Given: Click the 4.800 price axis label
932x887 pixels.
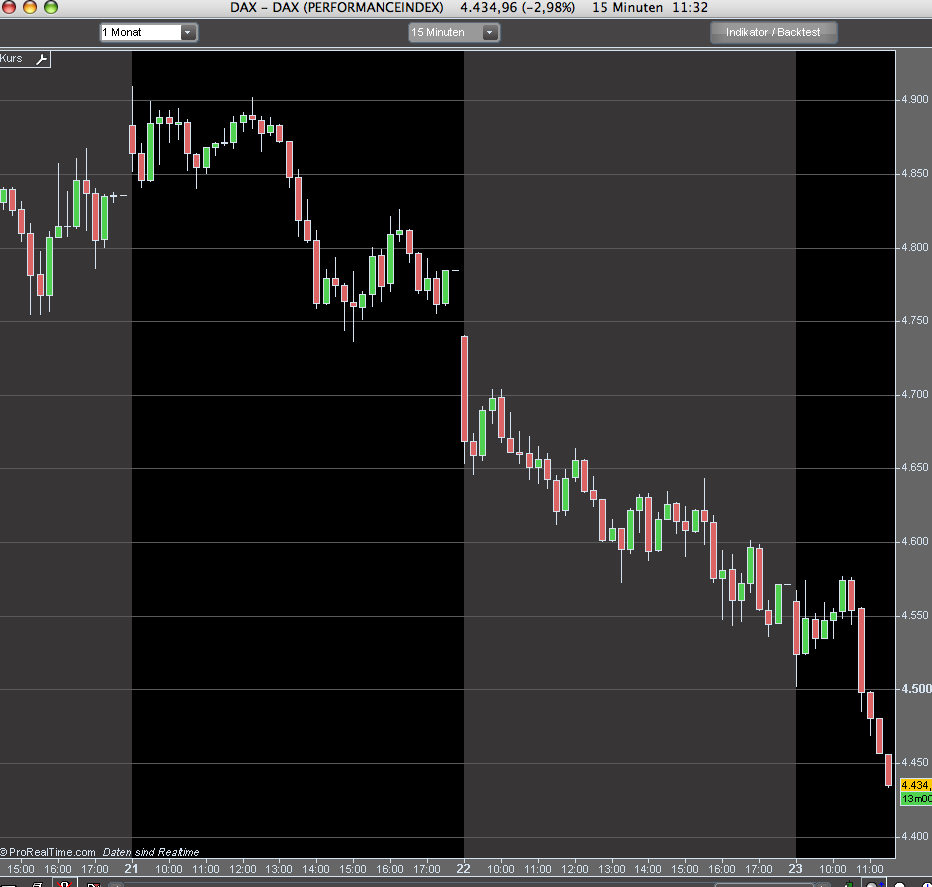Looking at the screenshot, I should (x=914, y=247).
